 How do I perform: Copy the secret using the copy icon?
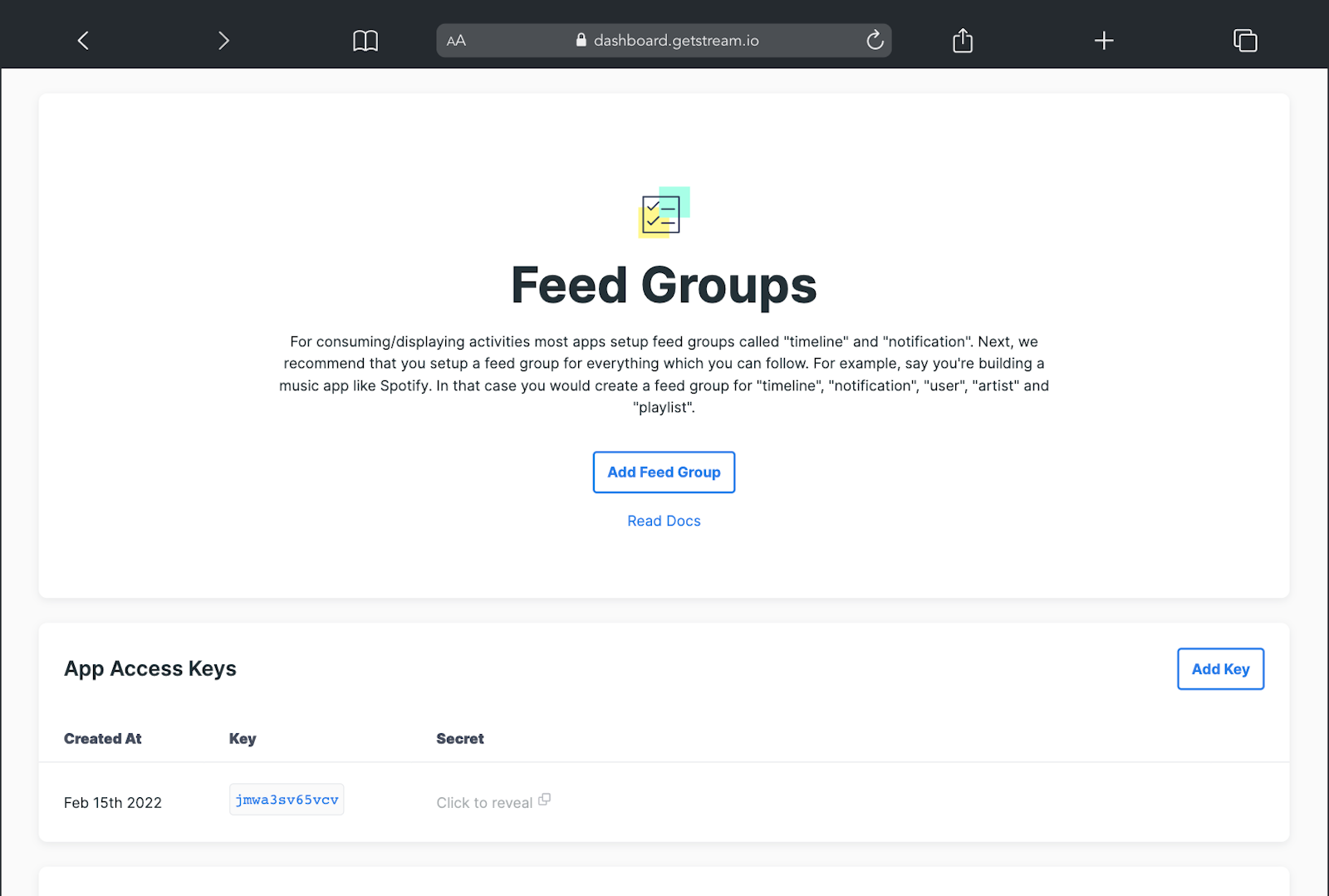point(546,799)
